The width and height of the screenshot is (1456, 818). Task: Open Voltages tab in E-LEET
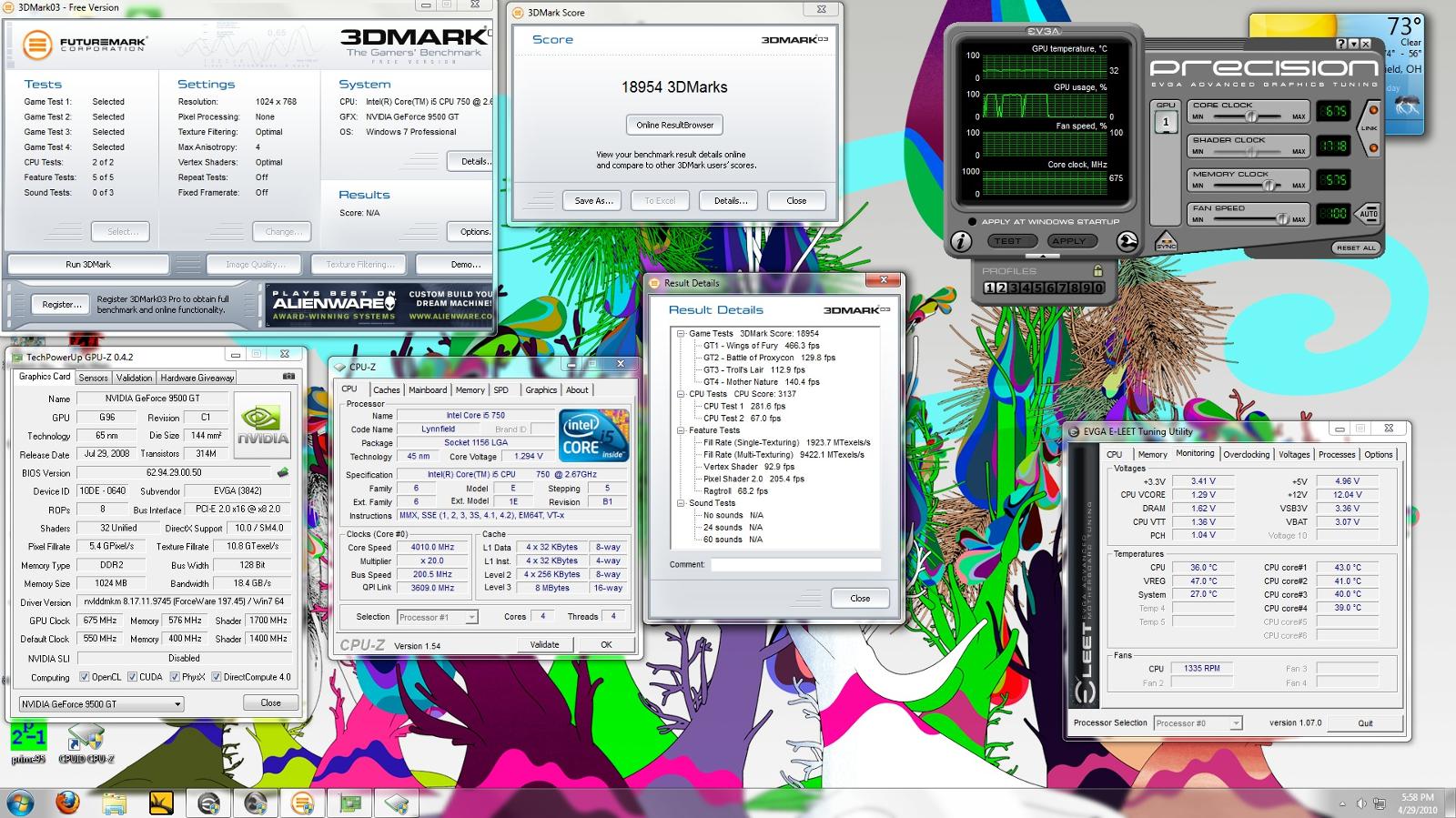(1294, 454)
